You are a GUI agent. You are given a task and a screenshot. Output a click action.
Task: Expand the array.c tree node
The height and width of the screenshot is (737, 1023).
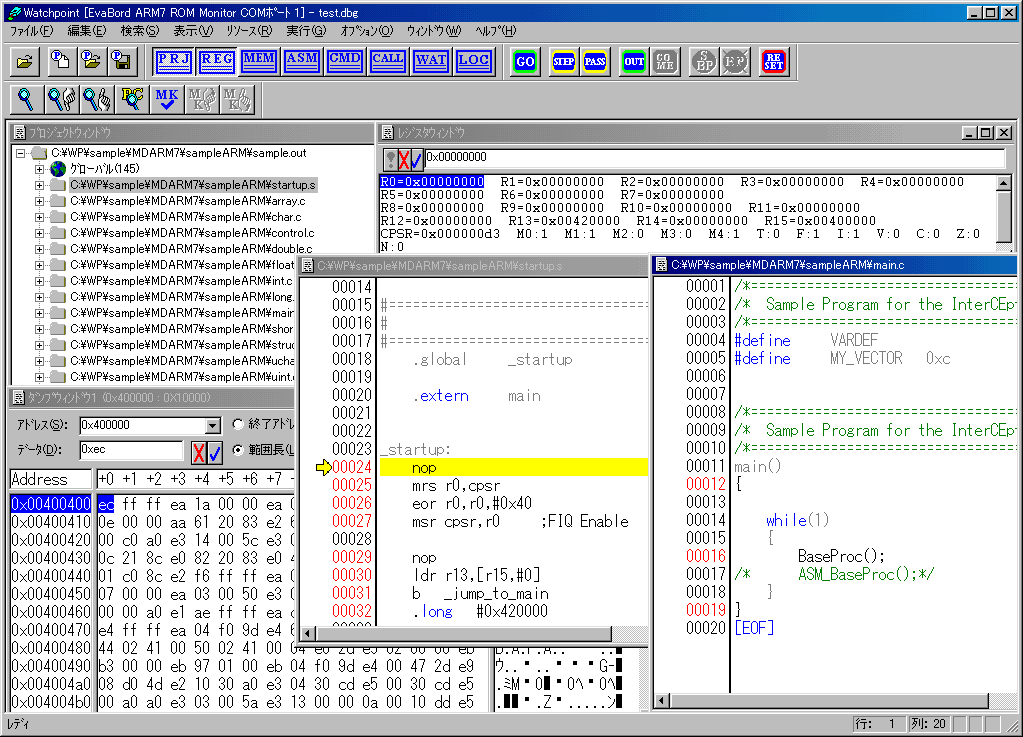pos(40,201)
